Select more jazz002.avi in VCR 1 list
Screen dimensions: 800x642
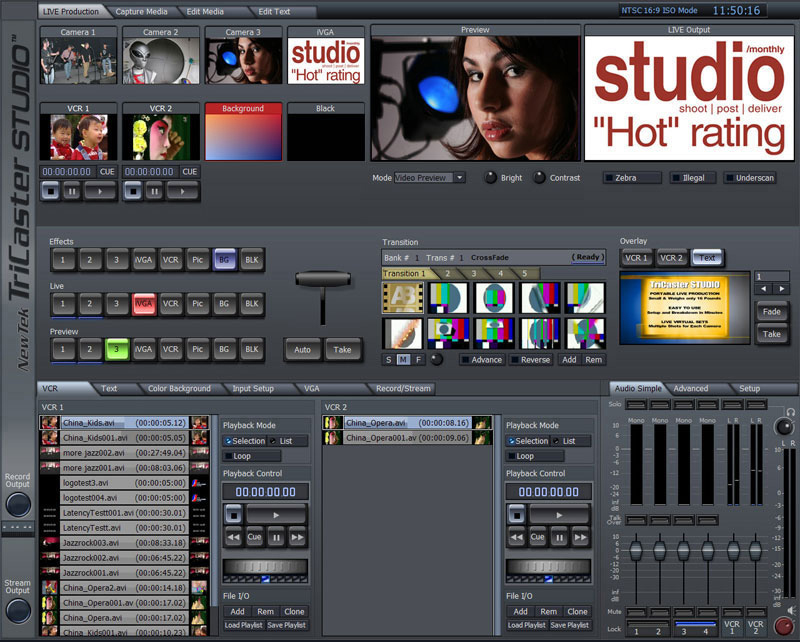click(124, 453)
